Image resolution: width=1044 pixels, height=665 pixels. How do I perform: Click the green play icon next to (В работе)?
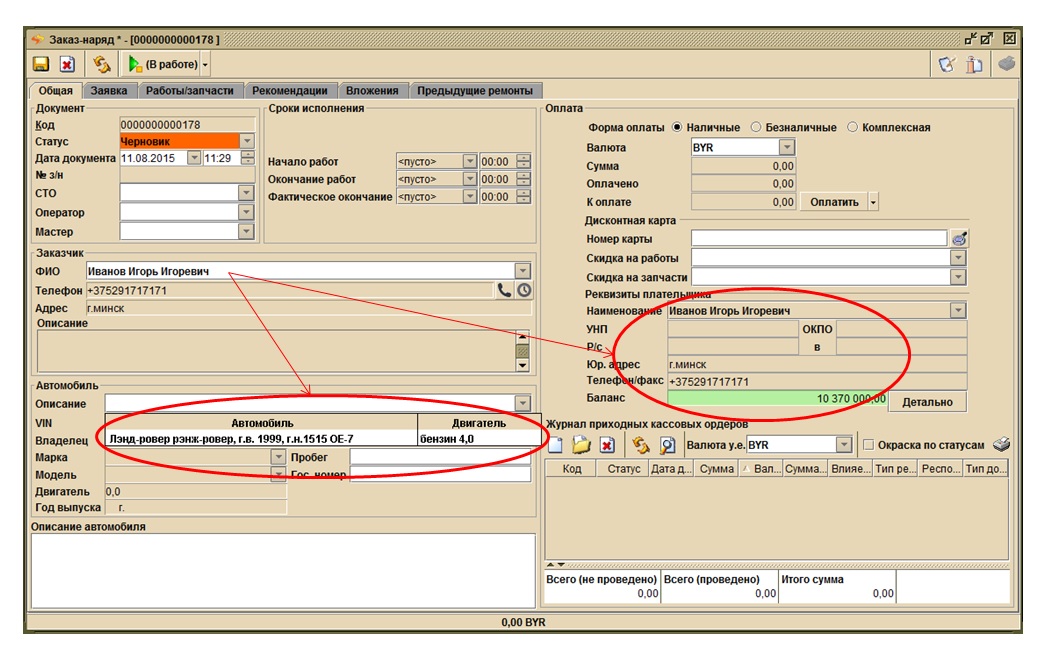click(134, 64)
